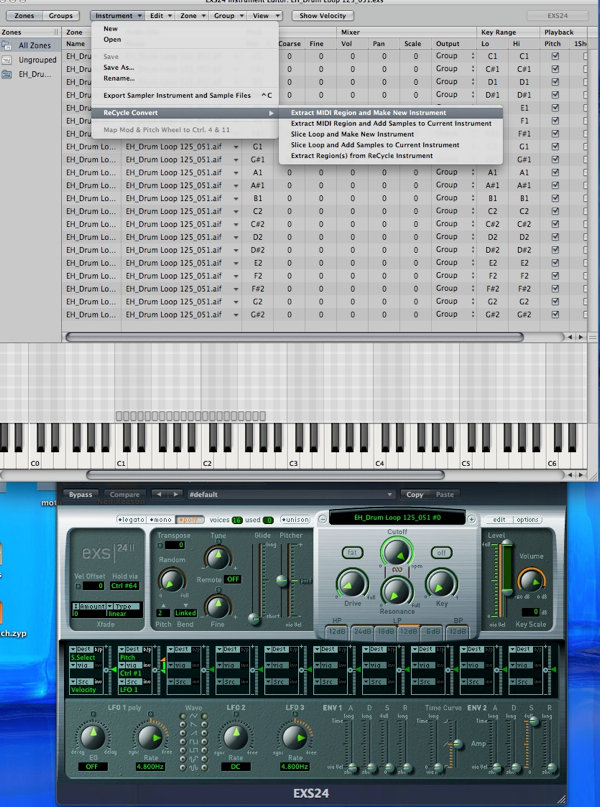Select triangle wave for LFO 1

pyautogui.click(x=183, y=716)
